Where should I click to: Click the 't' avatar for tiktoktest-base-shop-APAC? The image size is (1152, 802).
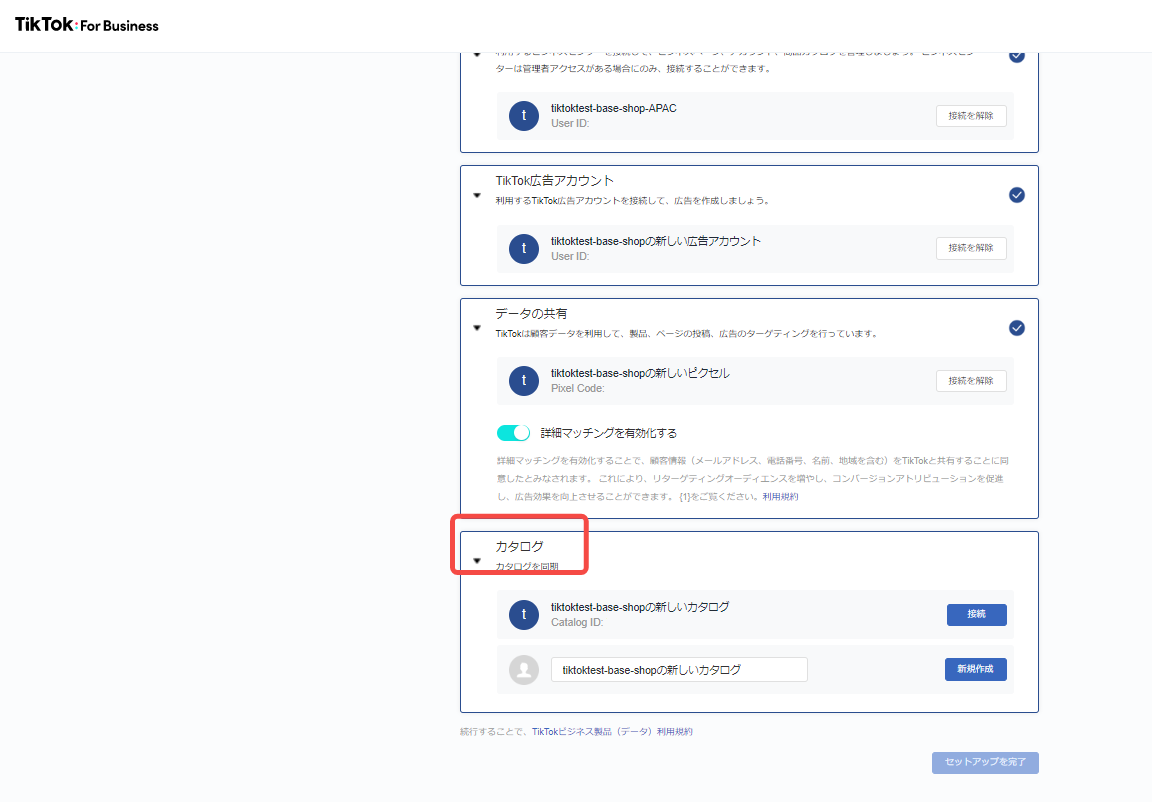(x=523, y=115)
